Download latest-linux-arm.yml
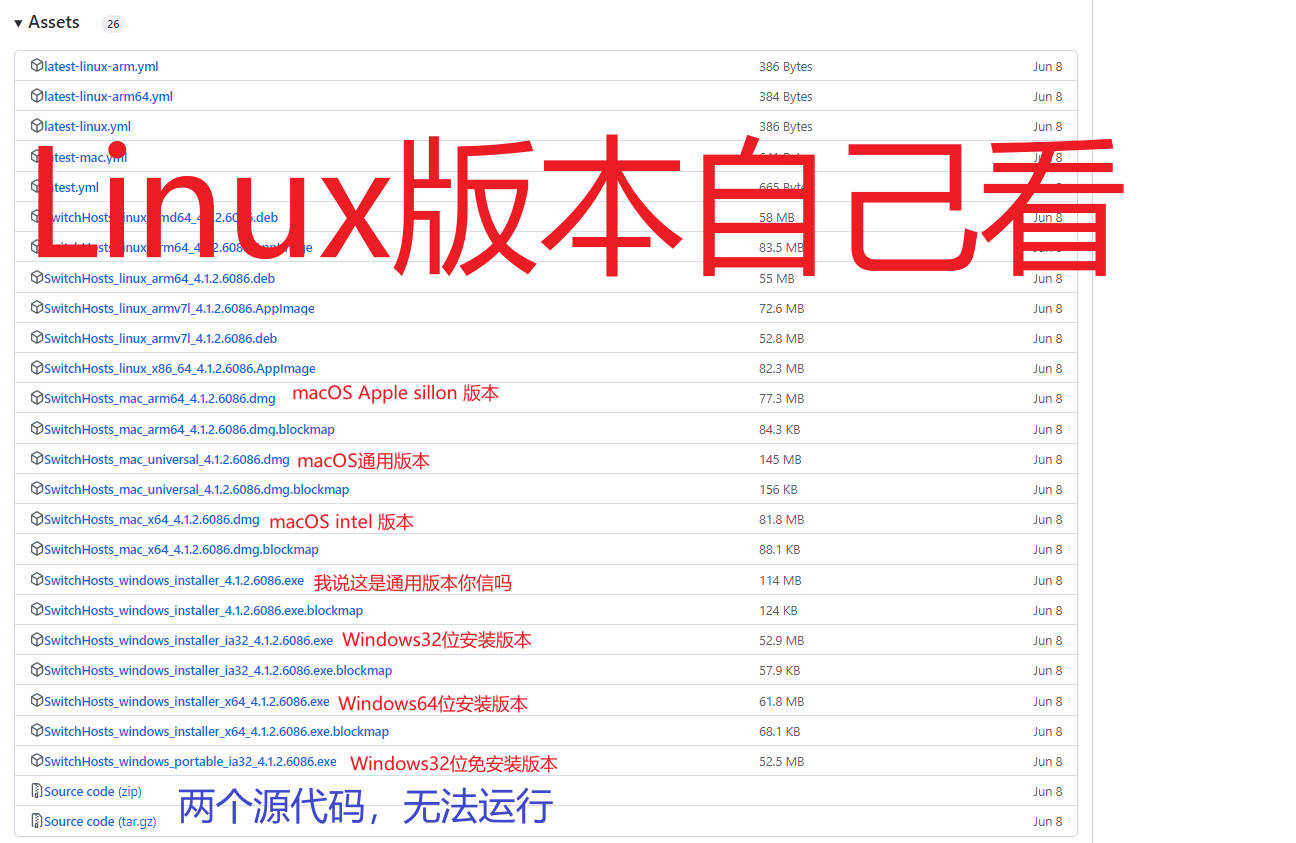The height and width of the screenshot is (843, 1296). tap(101, 67)
